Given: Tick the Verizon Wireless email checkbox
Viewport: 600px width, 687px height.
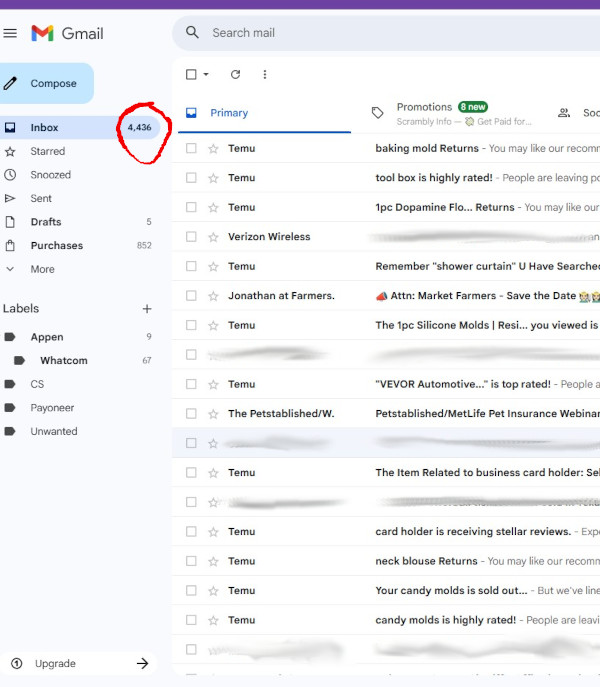Looking at the screenshot, I should (191, 237).
